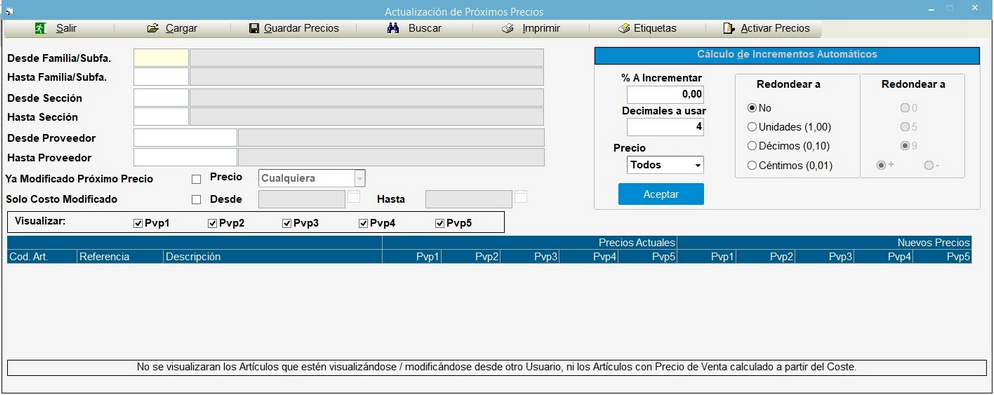The width and height of the screenshot is (994, 395).
Task: Choose Buscar in the toolbar
Action: pos(425,29)
